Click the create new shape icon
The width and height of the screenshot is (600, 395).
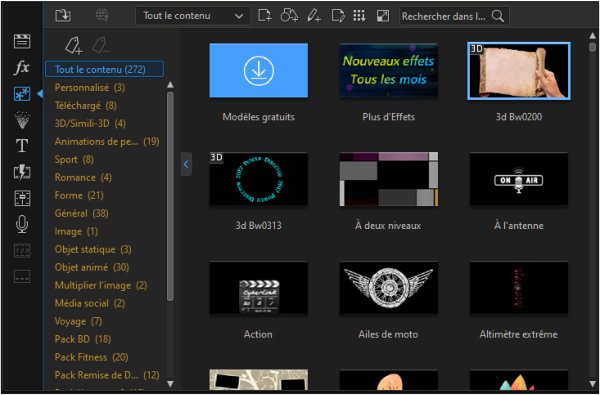[289, 16]
